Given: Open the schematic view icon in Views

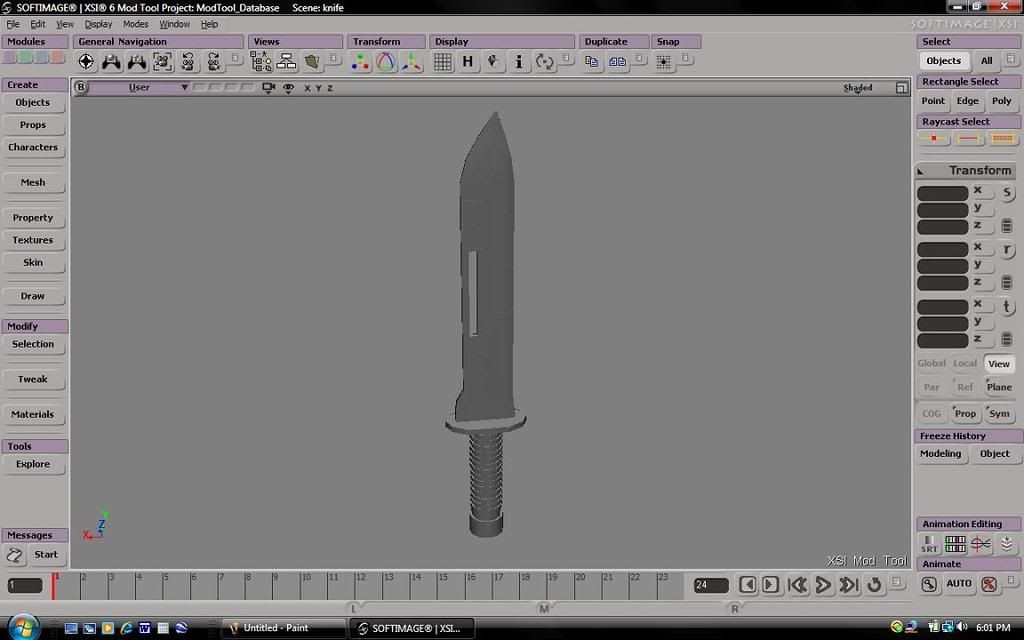Looking at the screenshot, I should point(286,62).
